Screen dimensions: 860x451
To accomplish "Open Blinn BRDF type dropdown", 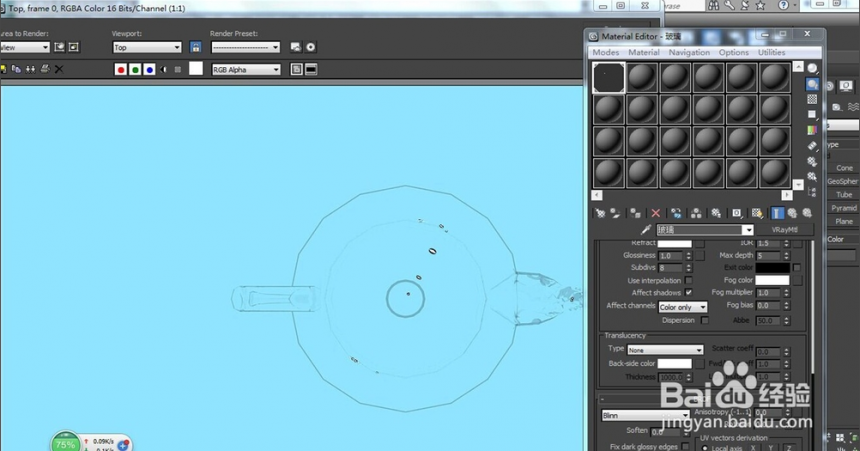I will (645, 415).
